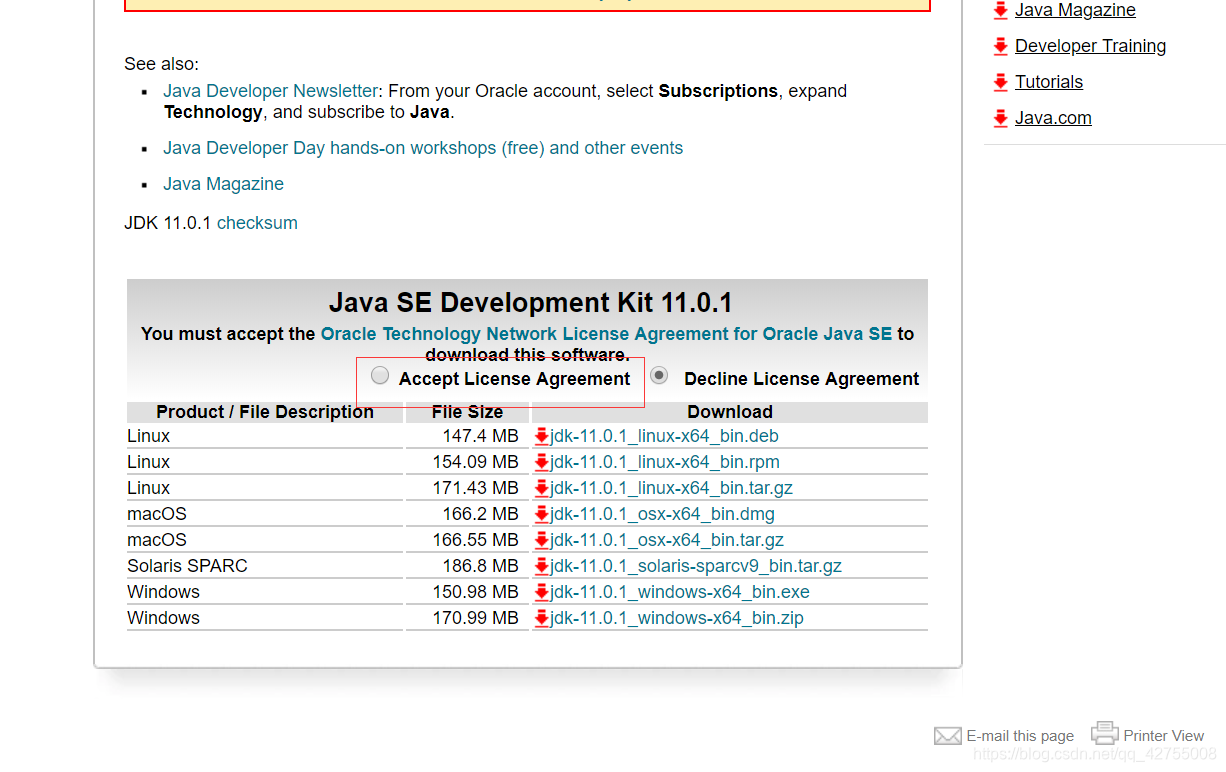Click the red arrow icon beside Java.com

pos(1000,118)
